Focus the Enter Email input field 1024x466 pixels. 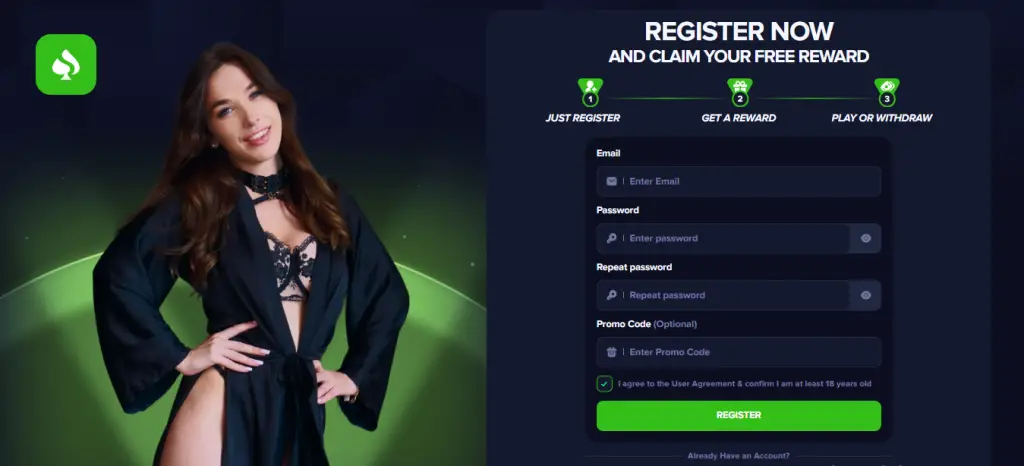[739, 181]
